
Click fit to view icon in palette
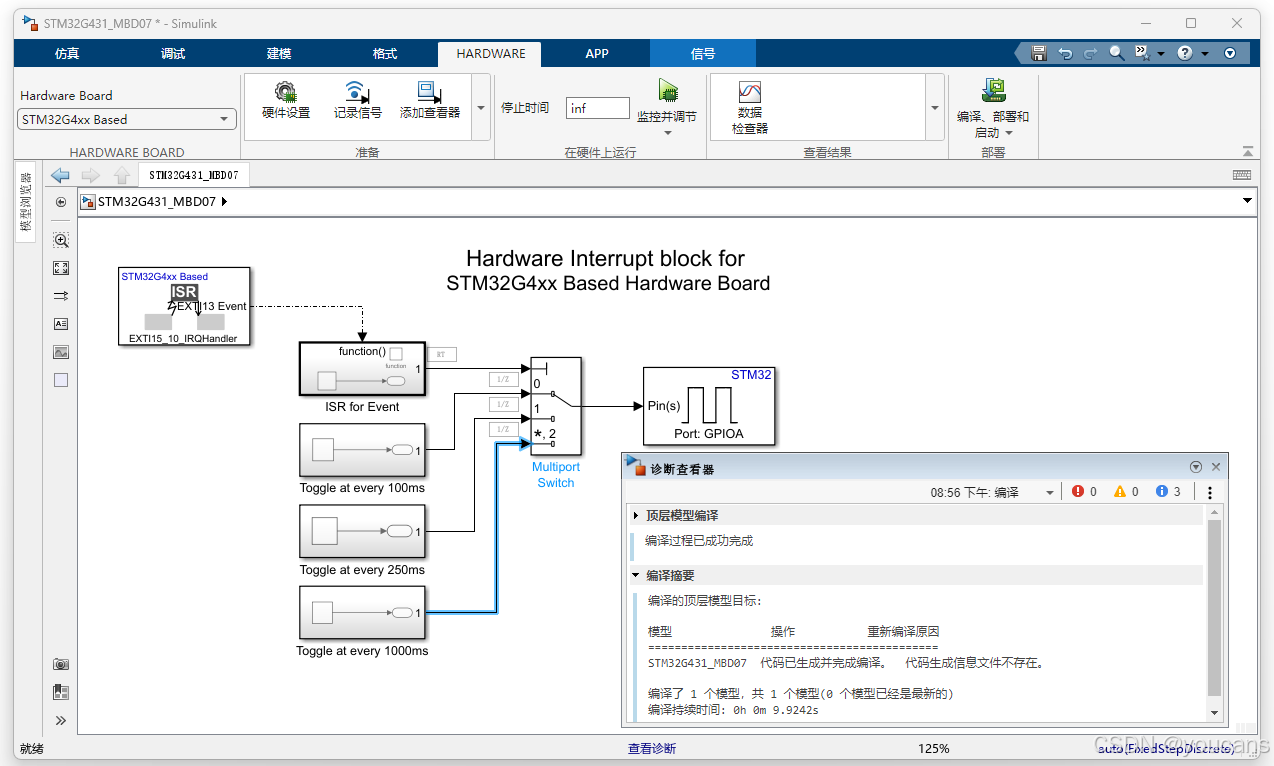pos(61,268)
